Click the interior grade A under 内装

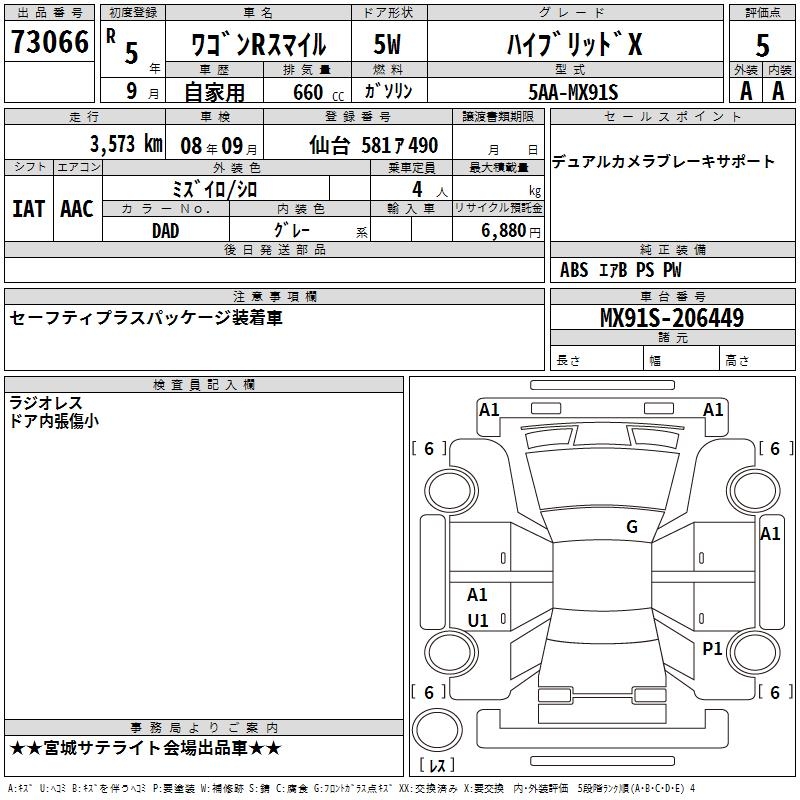pyautogui.click(x=778, y=91)
